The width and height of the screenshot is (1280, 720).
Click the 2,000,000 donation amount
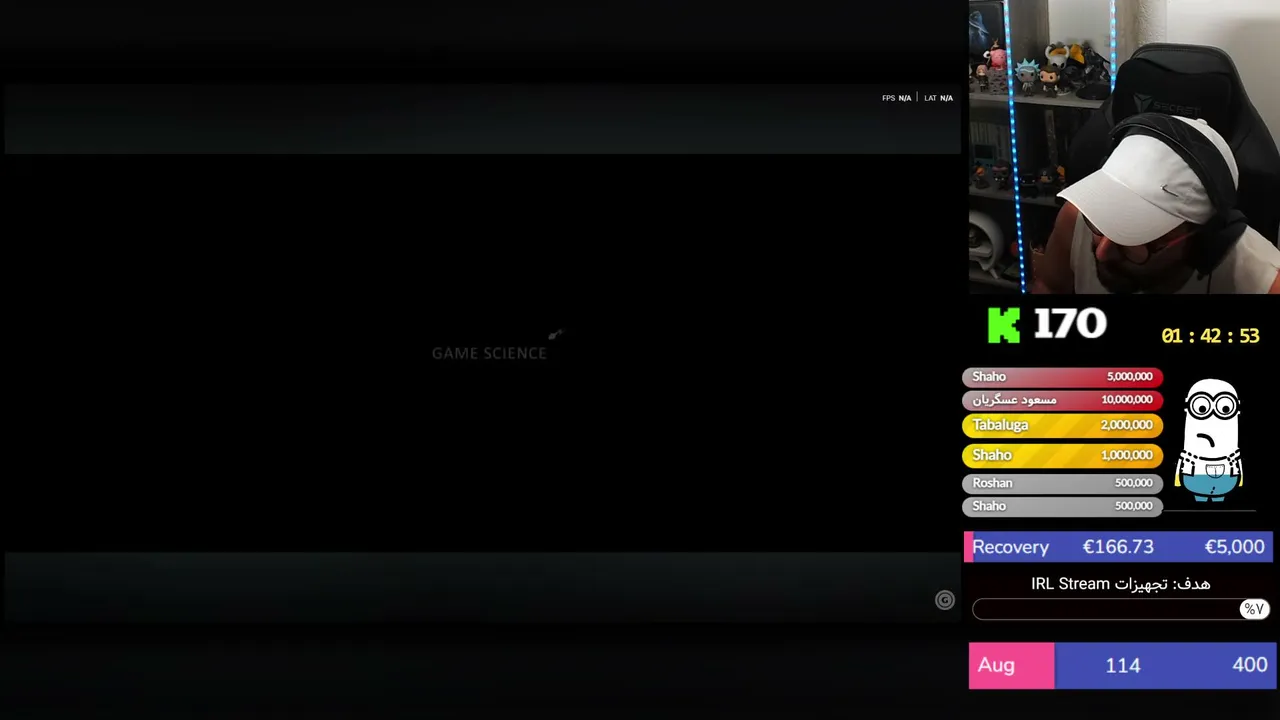(1126, 425)
